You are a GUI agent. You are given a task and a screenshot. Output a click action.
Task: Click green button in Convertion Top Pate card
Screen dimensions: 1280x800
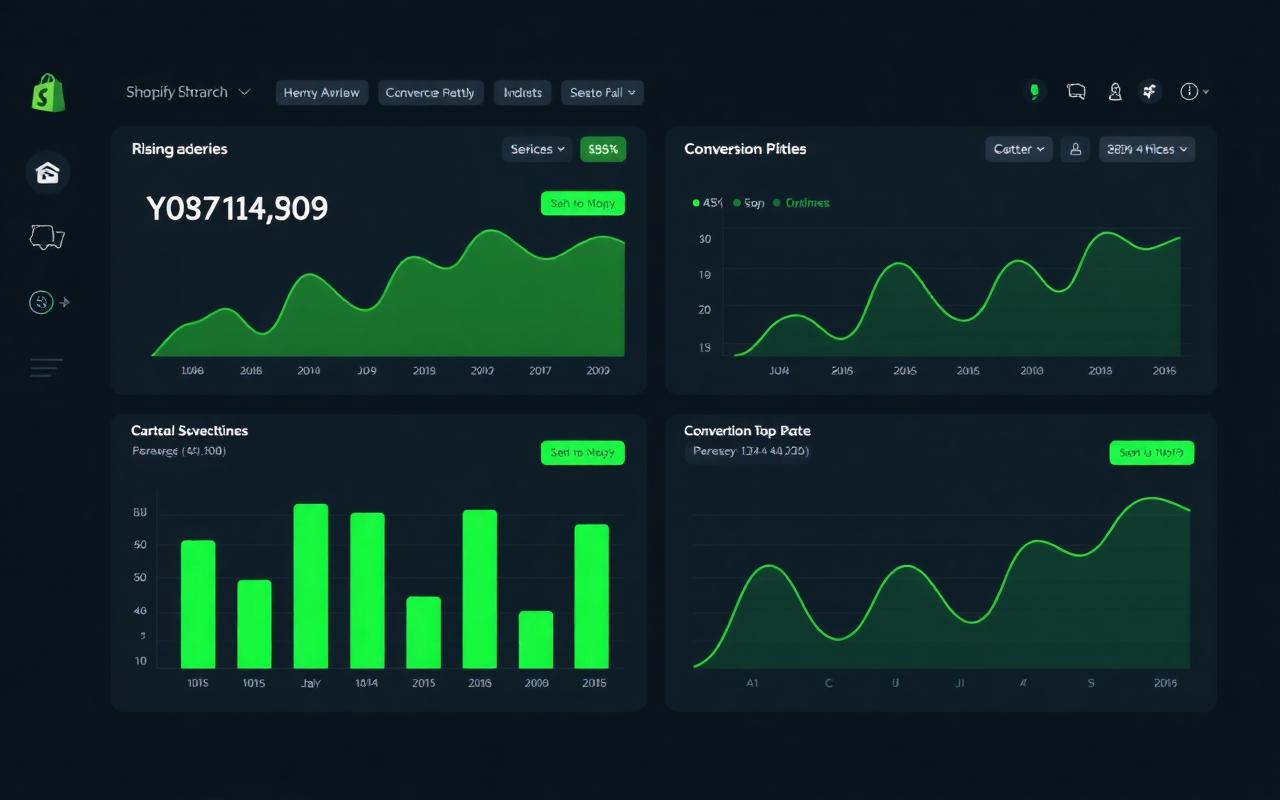point(1152,453)
